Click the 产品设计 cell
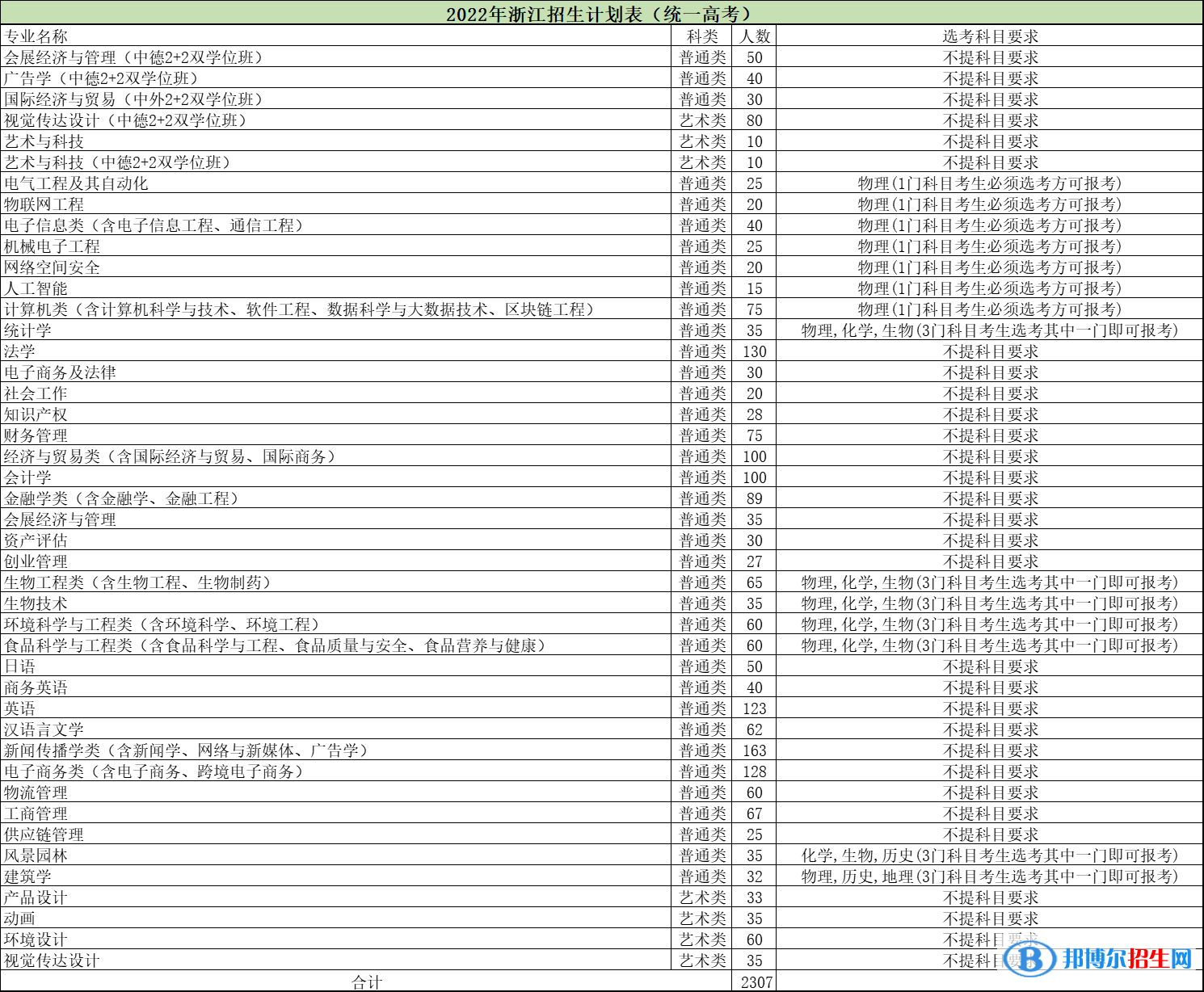 tap(336, 897)
